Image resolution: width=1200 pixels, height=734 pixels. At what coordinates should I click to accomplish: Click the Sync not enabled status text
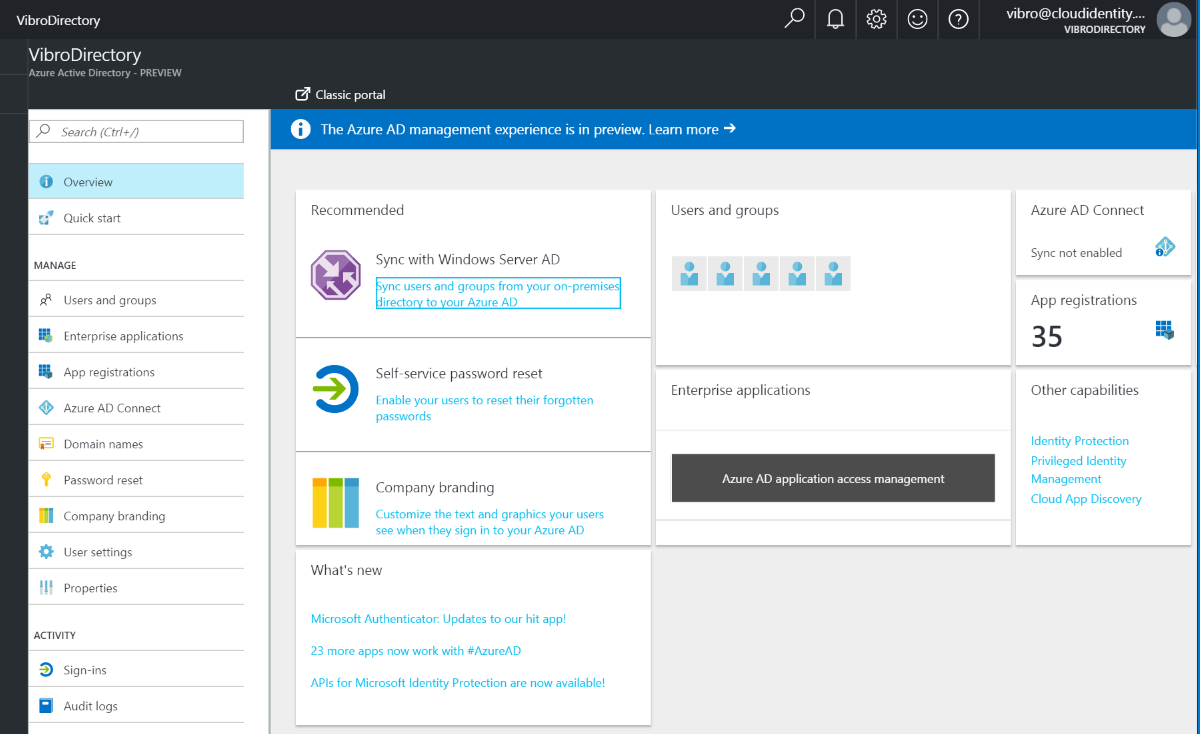click(x=1076, y=253)
